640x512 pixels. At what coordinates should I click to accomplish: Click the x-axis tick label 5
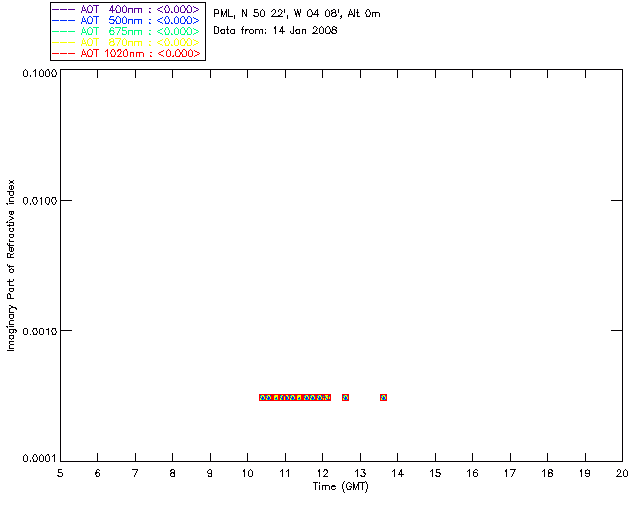(x=60, y=473)
